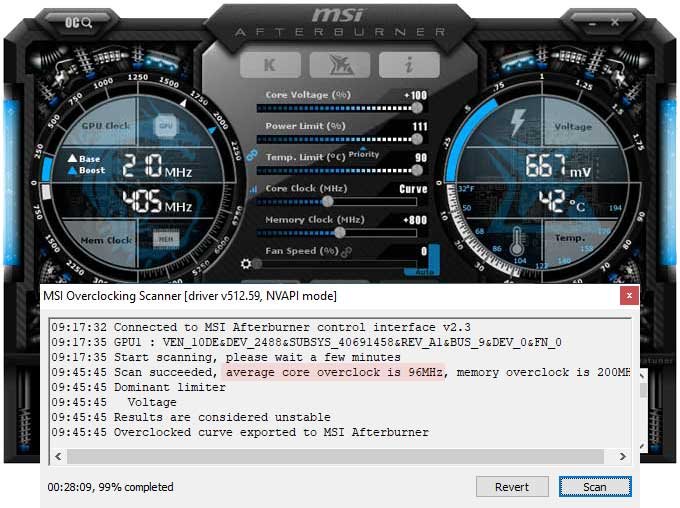The image size is (680, 508).
Task: Click the GPU chip icon on the clock gauge
Action: click(x=166, y=126)
